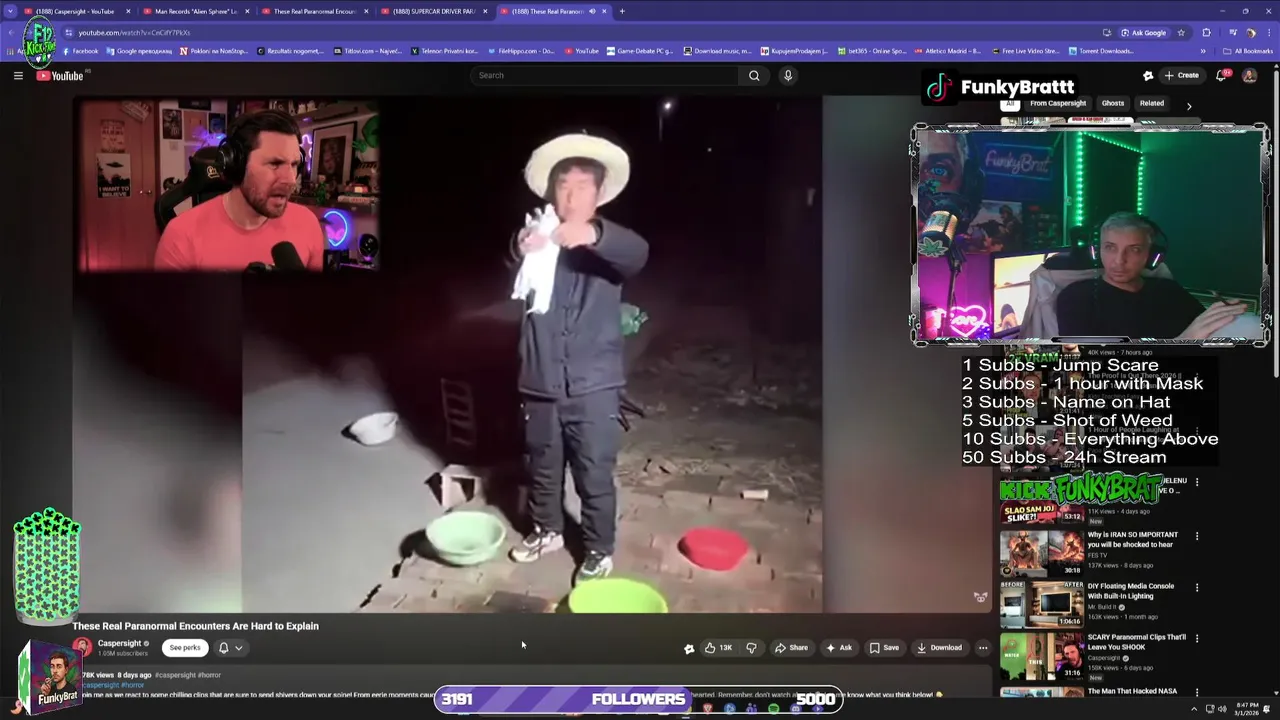Viewport: 1280px width, 720px height.
Task: Open the browser extensions puzzle icon
Action: click(1206, 32)
